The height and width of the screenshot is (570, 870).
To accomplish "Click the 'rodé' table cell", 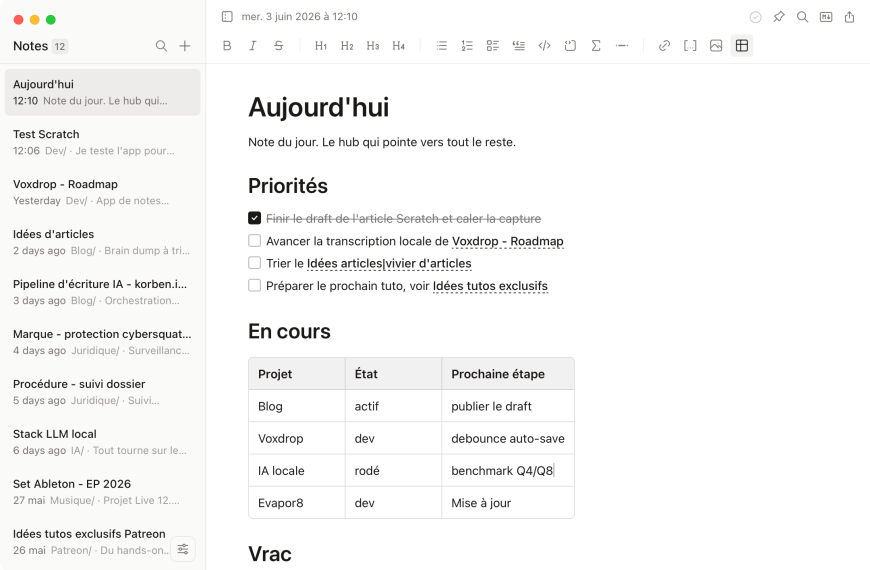I will click(393, 471).
